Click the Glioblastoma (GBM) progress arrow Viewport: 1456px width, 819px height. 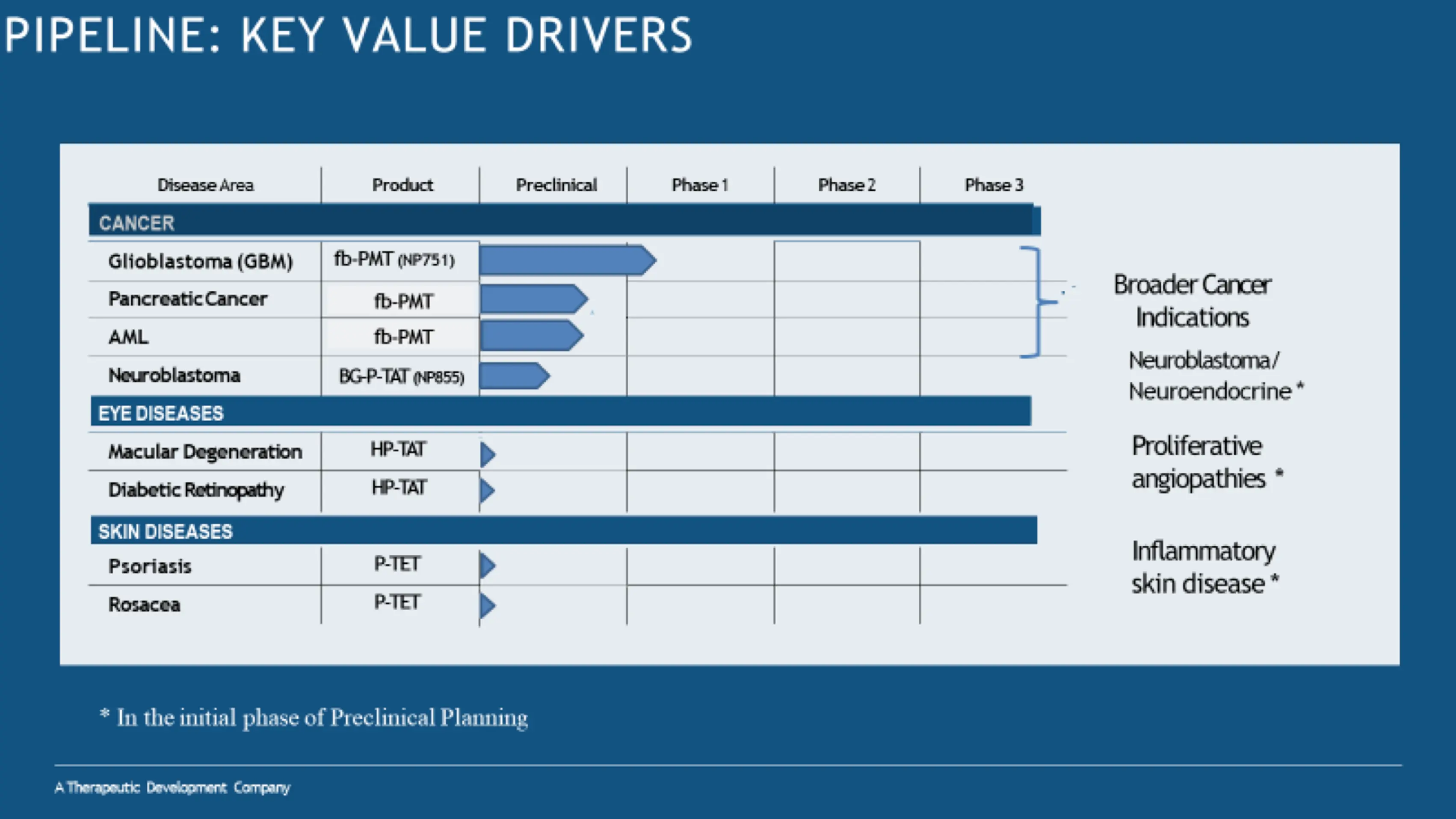[x=568, y=260]
